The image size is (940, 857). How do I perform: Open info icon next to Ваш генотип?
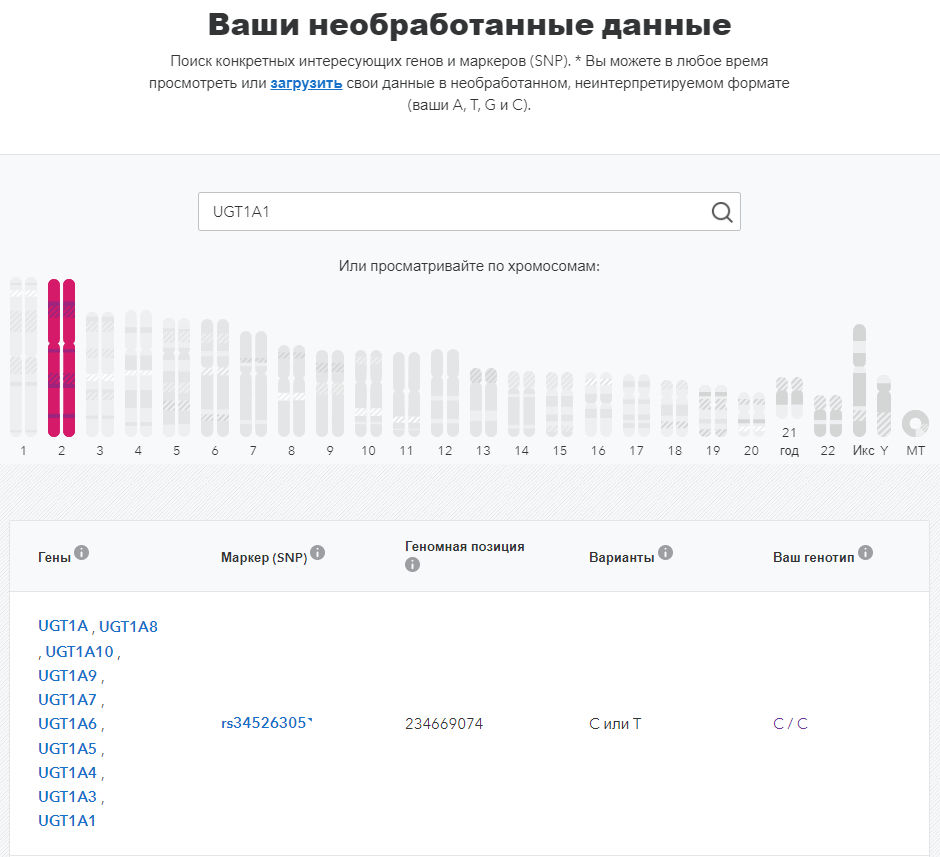coord(865,553)
